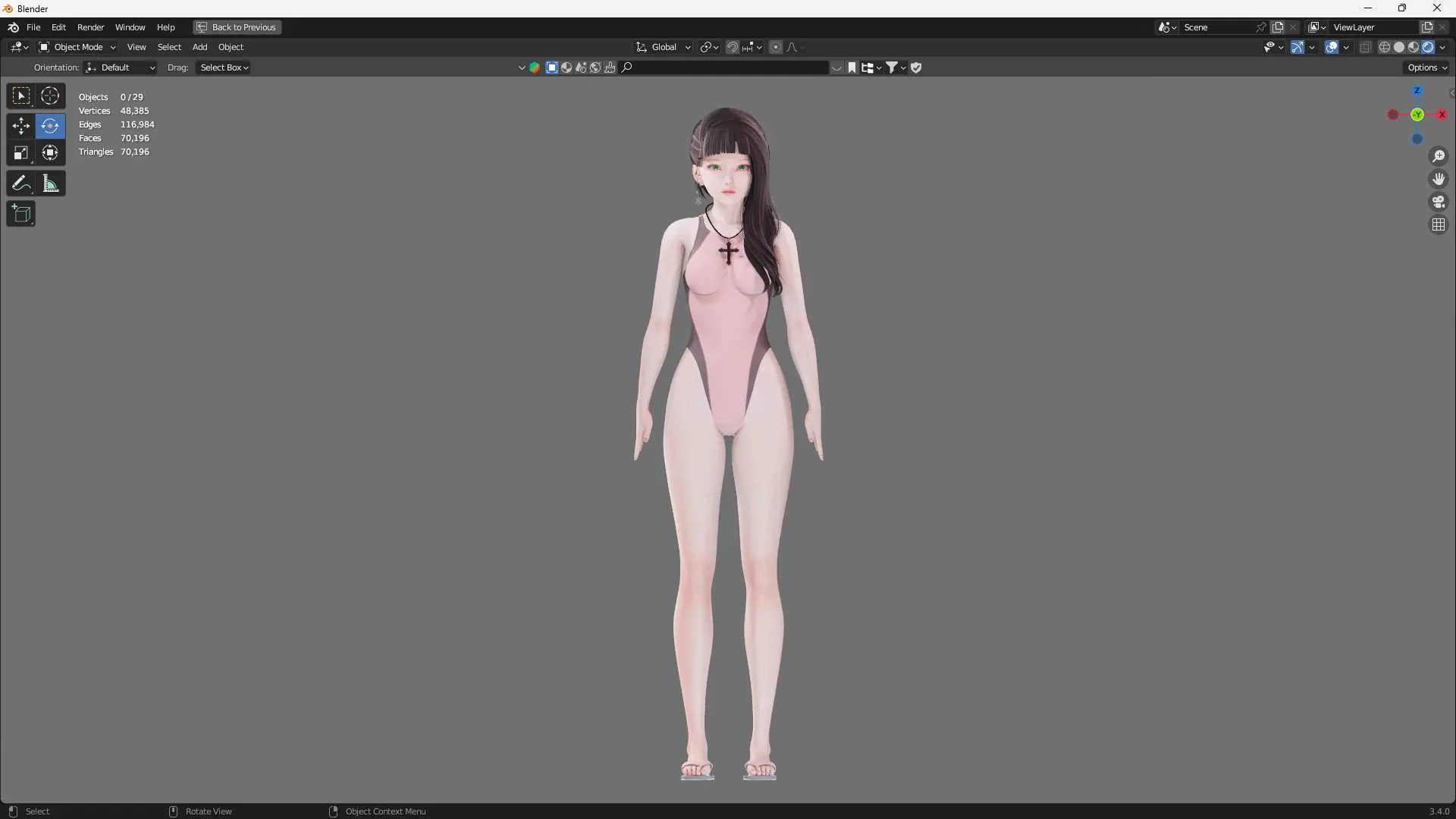Enable Wireframe viewport shading
Screen dimensions: 1456x819
click(1384, 46)
